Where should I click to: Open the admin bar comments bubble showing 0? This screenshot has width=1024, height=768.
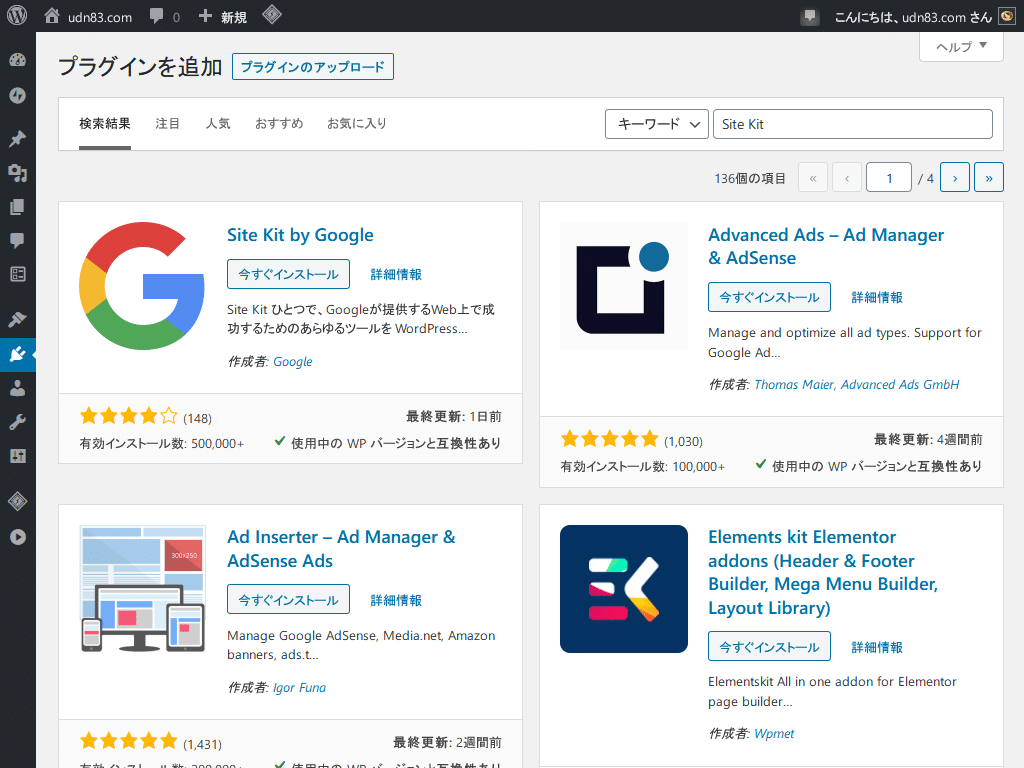click(x=165, y=16)
